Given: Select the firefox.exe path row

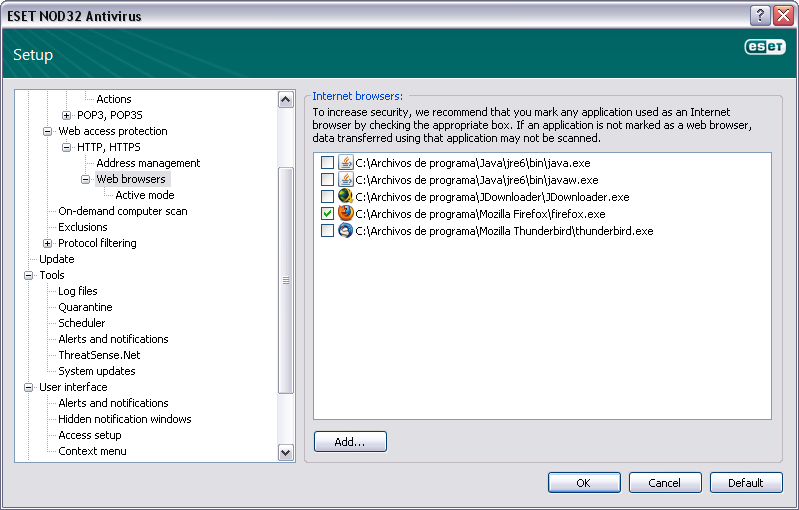Looking at the screenshot, I should (x=480, y=213).
